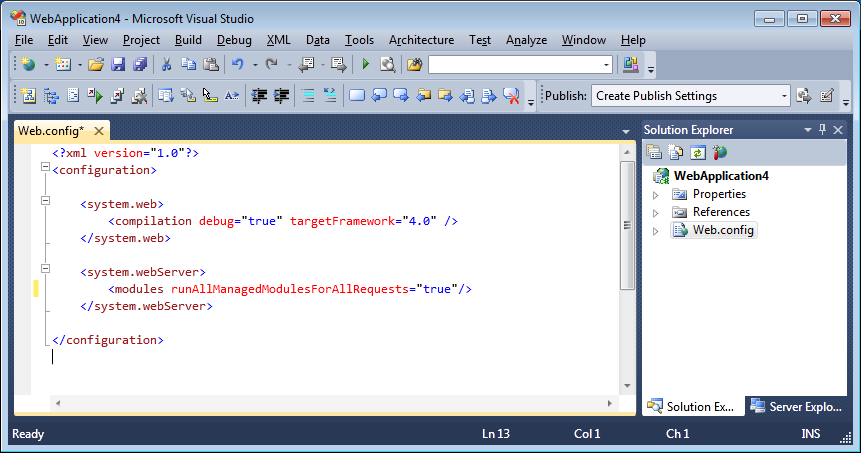Undo the last edit
Screen dimensions: 865x456
(x=238, y=65)
